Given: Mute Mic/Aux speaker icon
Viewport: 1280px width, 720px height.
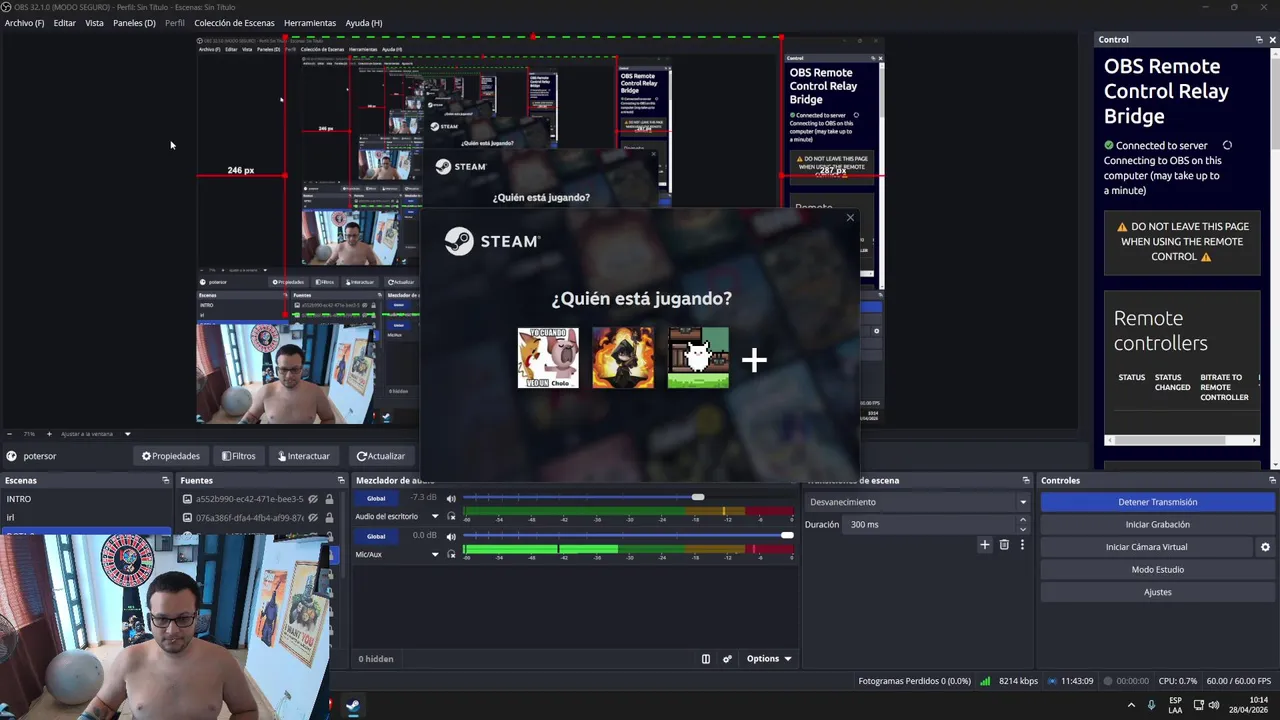Looking at the screenshot, I should [x=451, y=536].
